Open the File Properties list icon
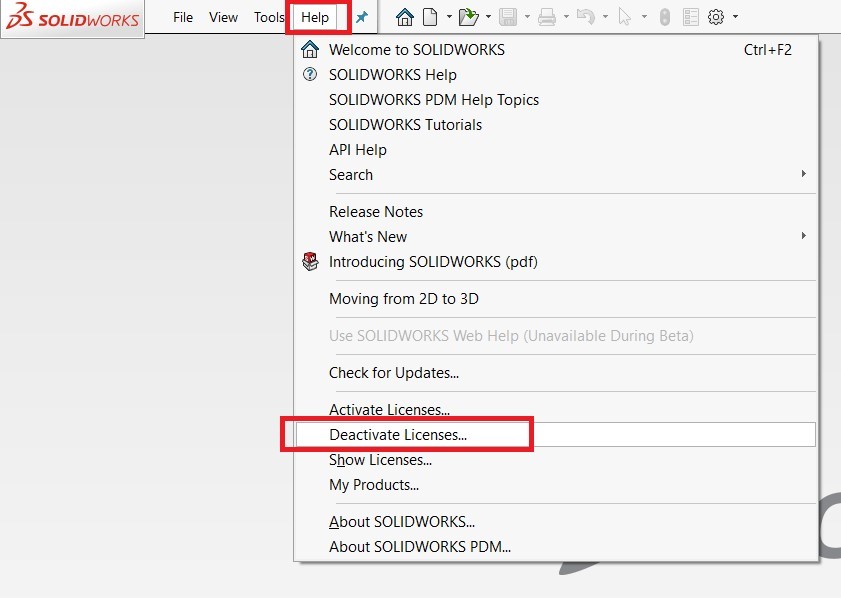841x598 pixels. coord(691,17)
